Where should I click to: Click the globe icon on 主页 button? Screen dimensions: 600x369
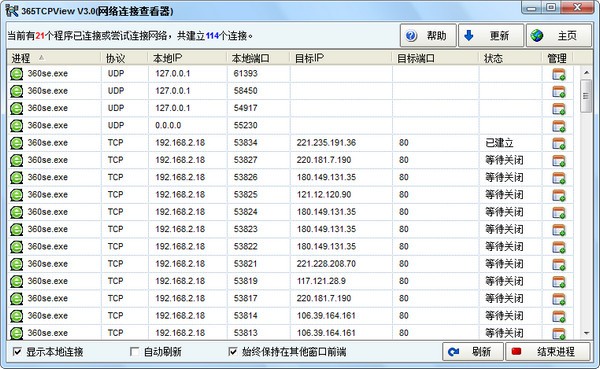pyautogui.click(x=537, y=36)
